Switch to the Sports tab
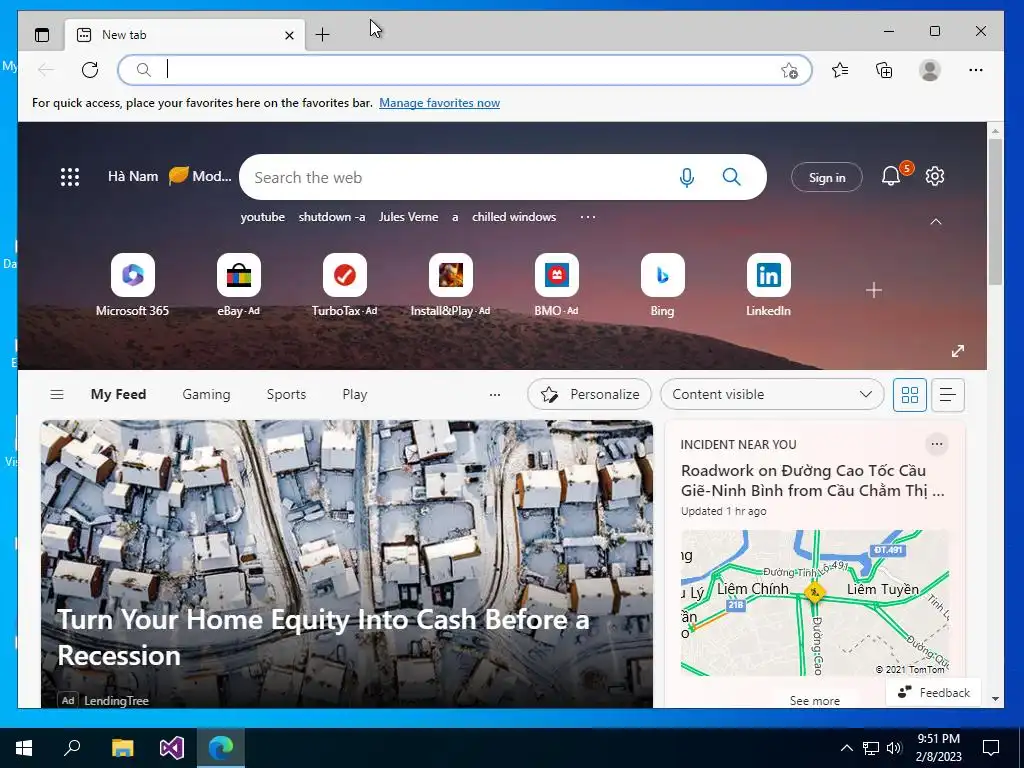Viewport: 1024px width, 768px height. pyautogui.click(x=286, y=394)
